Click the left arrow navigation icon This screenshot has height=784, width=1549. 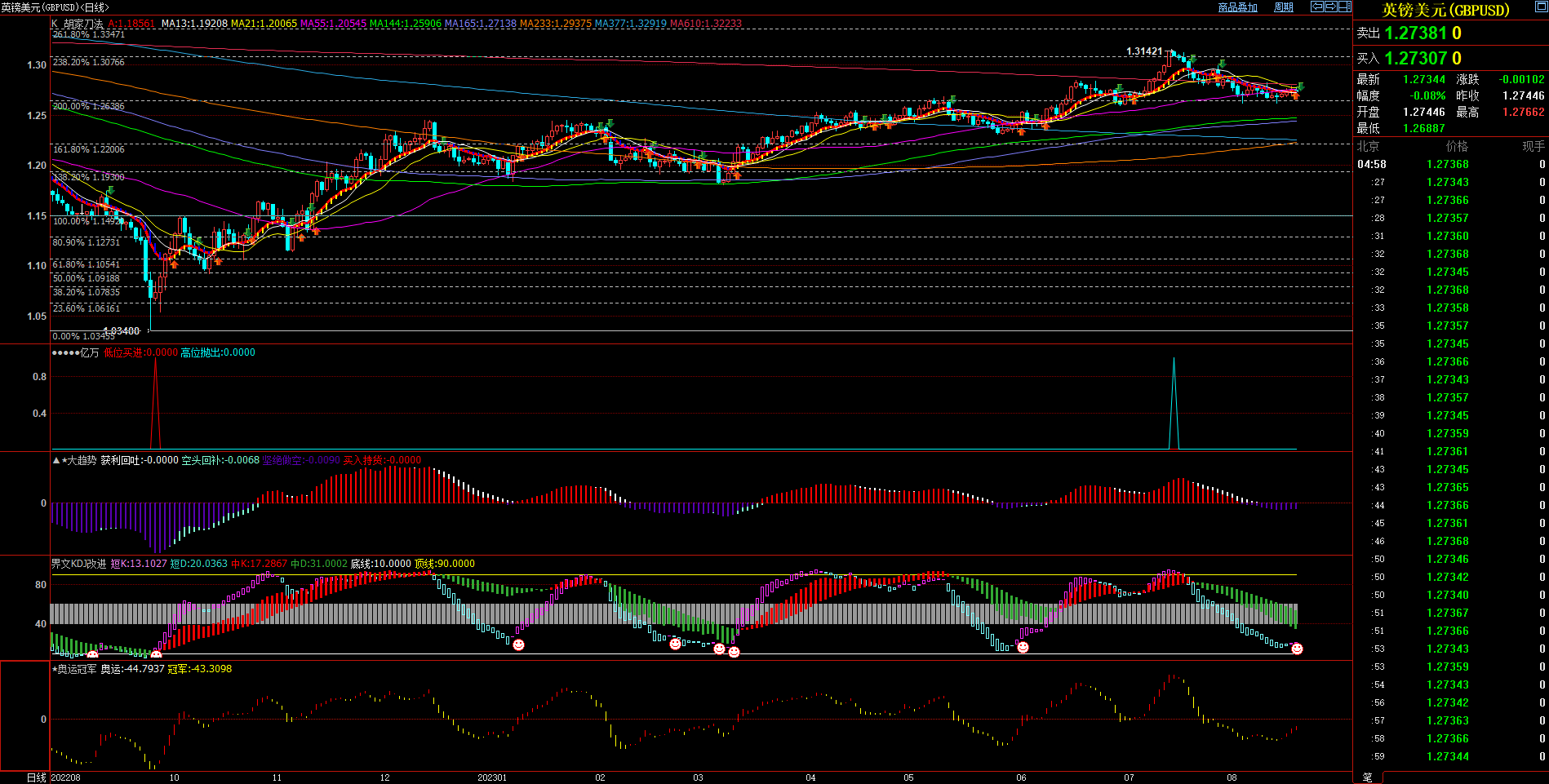1317,7
